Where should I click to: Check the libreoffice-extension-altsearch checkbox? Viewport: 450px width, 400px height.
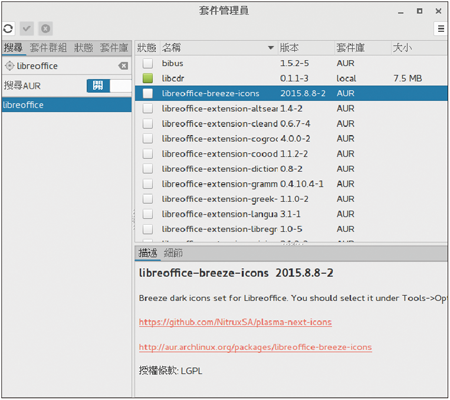(148, 108)
